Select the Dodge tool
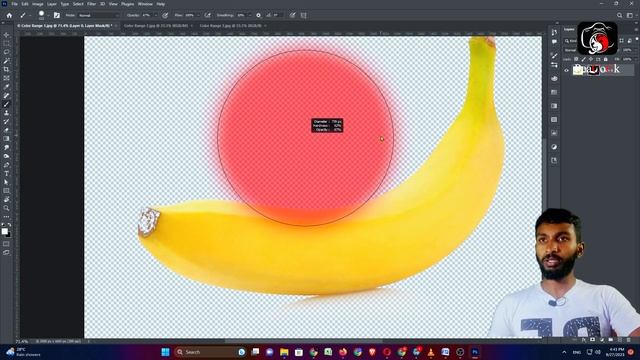Screen dimensions: 640x360 [x=7, y=156]
